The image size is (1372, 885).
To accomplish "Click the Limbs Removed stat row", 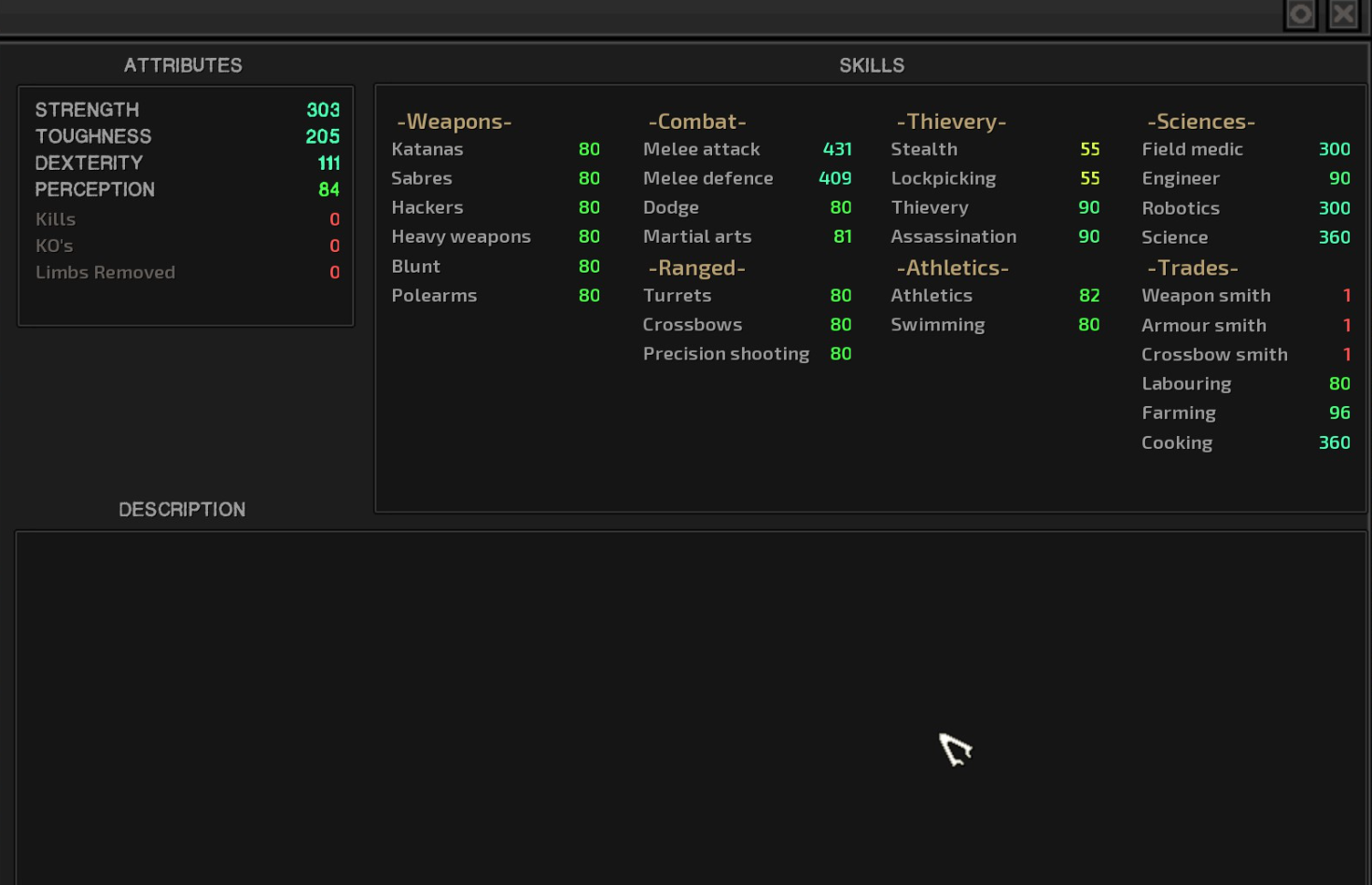I will 187,273.
